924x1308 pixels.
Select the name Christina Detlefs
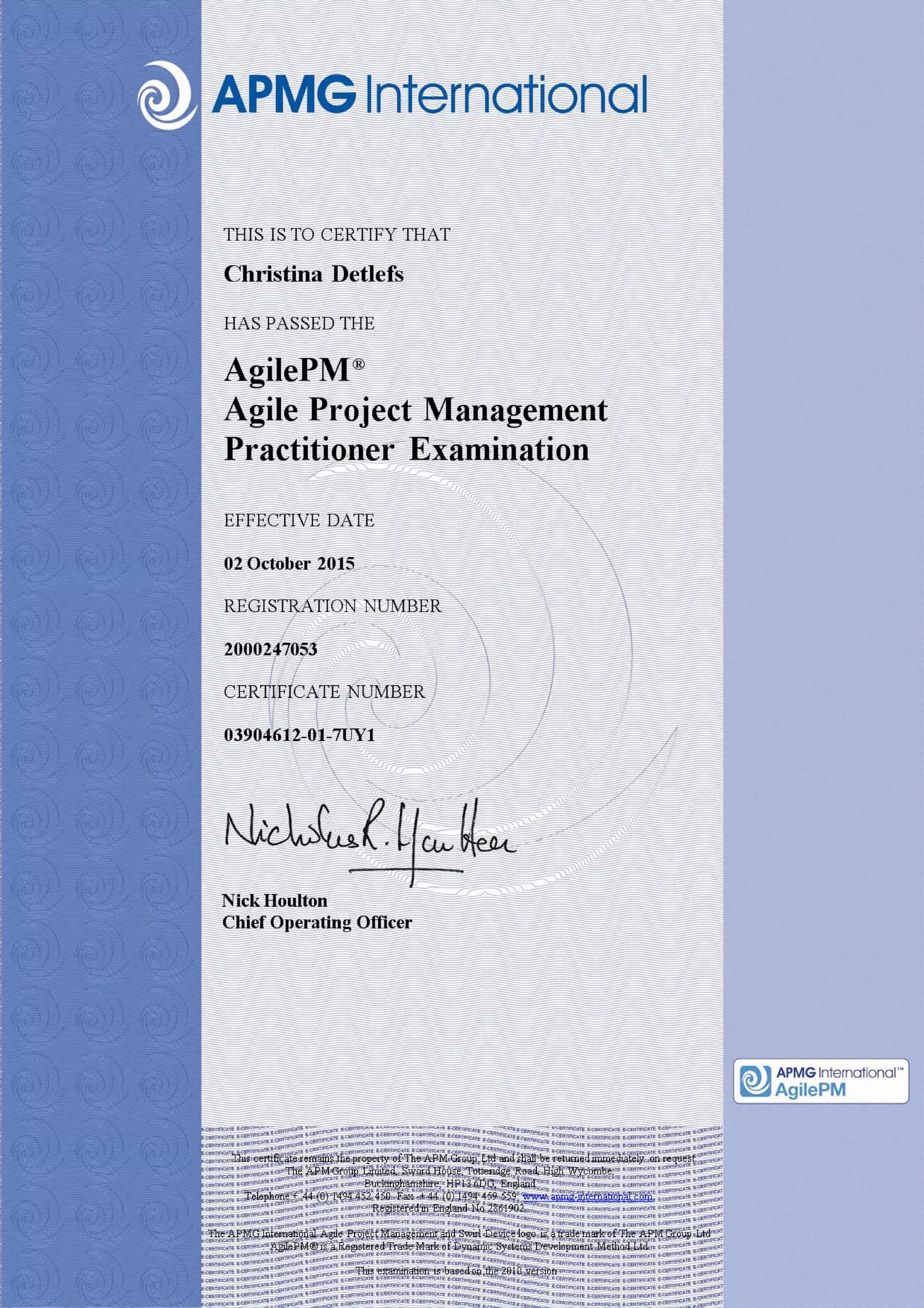314,274
